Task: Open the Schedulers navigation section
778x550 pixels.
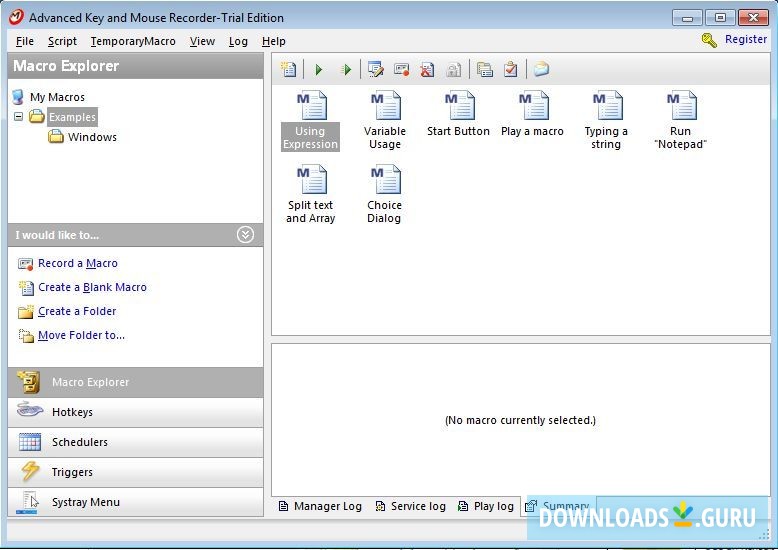Action: [135, 442]
